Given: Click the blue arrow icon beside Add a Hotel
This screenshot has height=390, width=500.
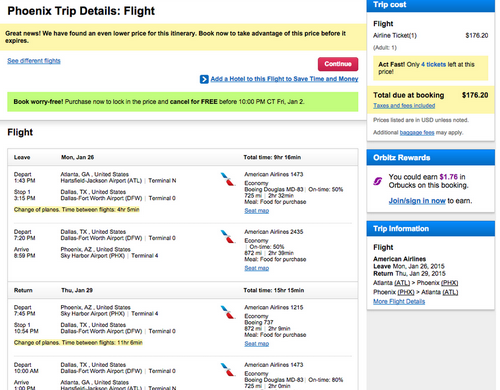Looking at the screenshot, I should pyautogui.click(x=204, y=79).
